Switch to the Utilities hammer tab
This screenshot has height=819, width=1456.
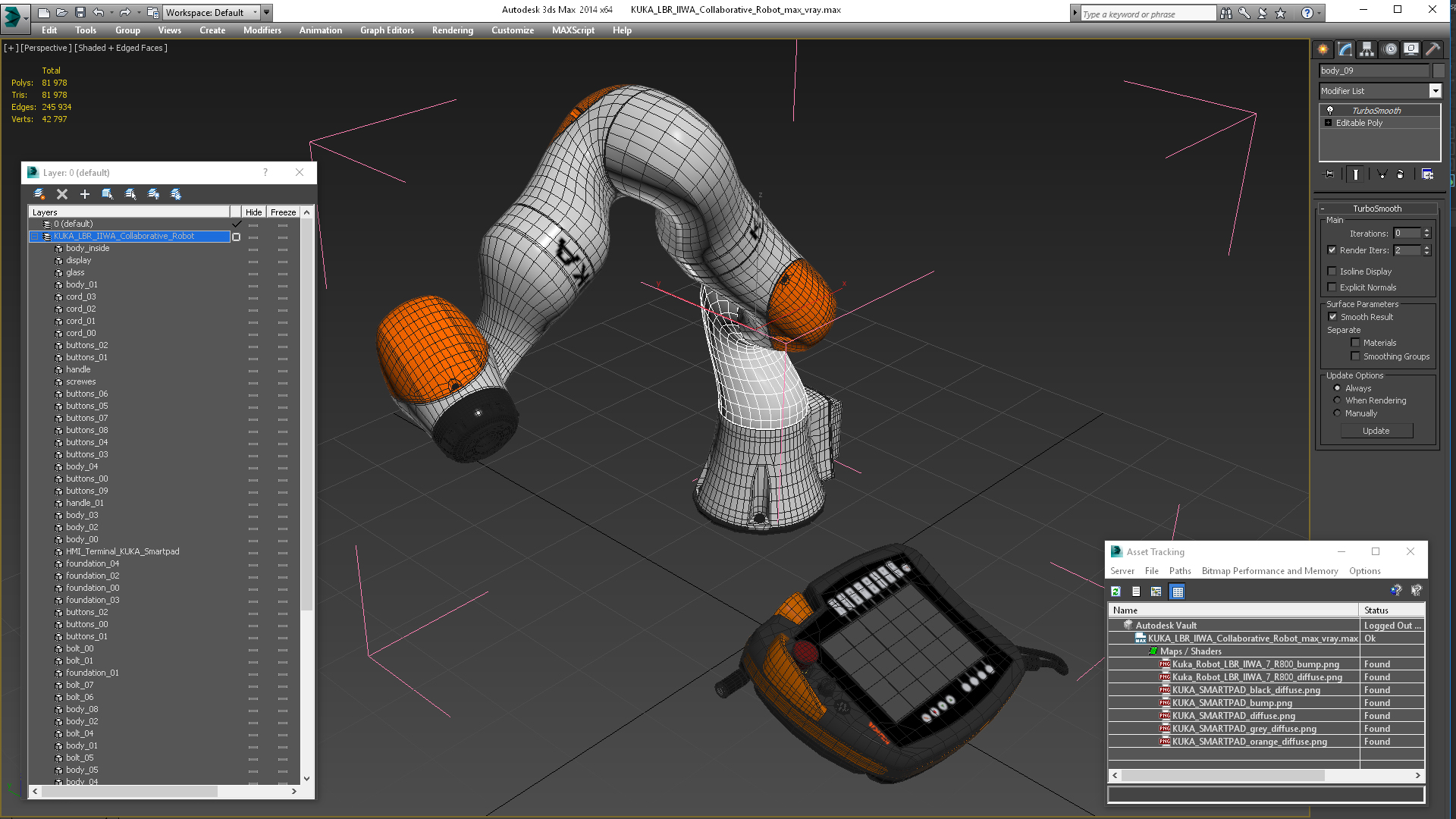click(x=1432, y=49)
